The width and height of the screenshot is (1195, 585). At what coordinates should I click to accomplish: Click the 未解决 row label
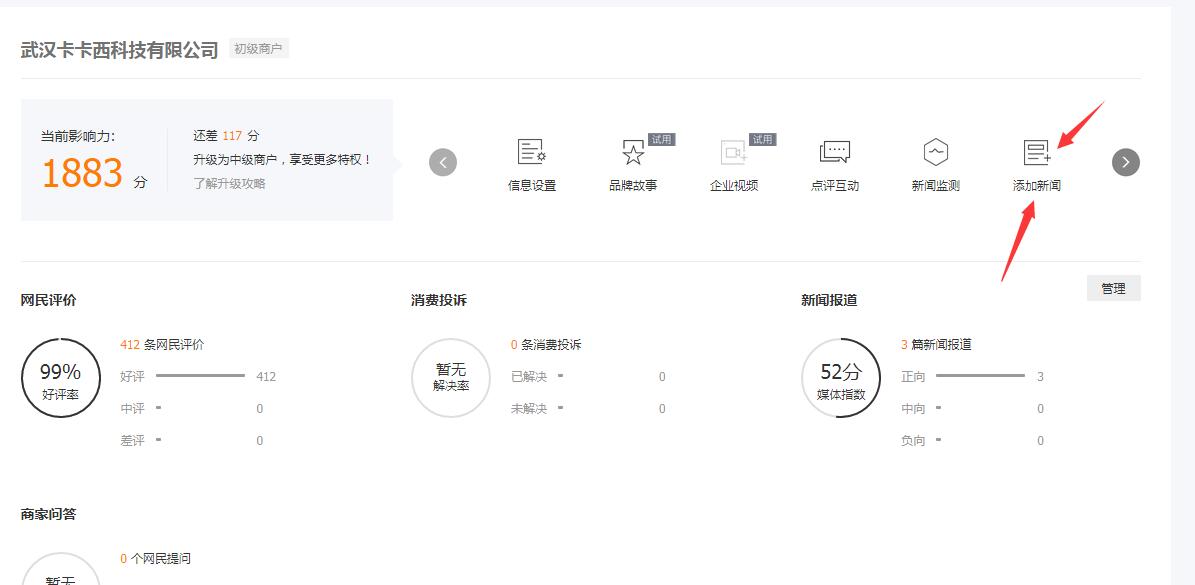pyautogui.click(x=529, y=409)
